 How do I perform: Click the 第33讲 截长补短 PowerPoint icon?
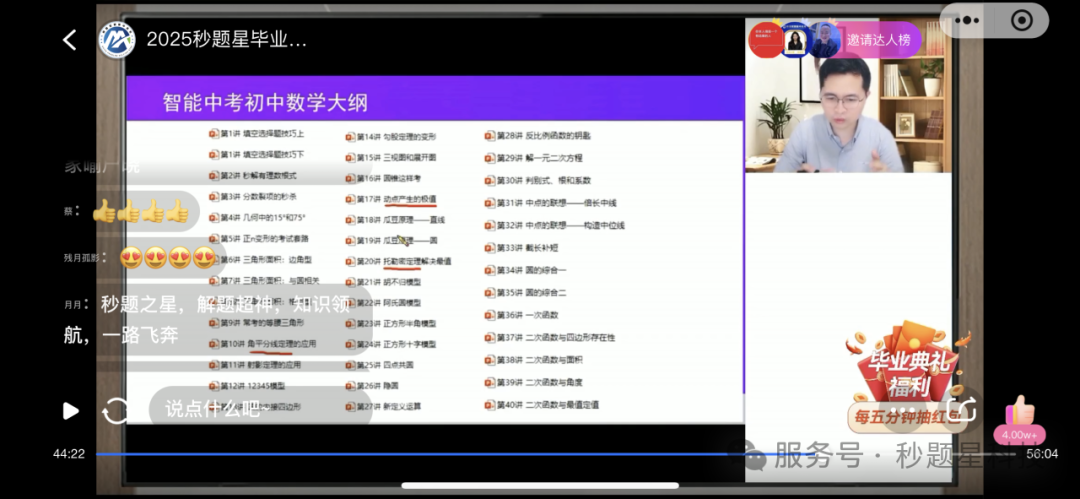pyautogui.click(x=490, y=247)
